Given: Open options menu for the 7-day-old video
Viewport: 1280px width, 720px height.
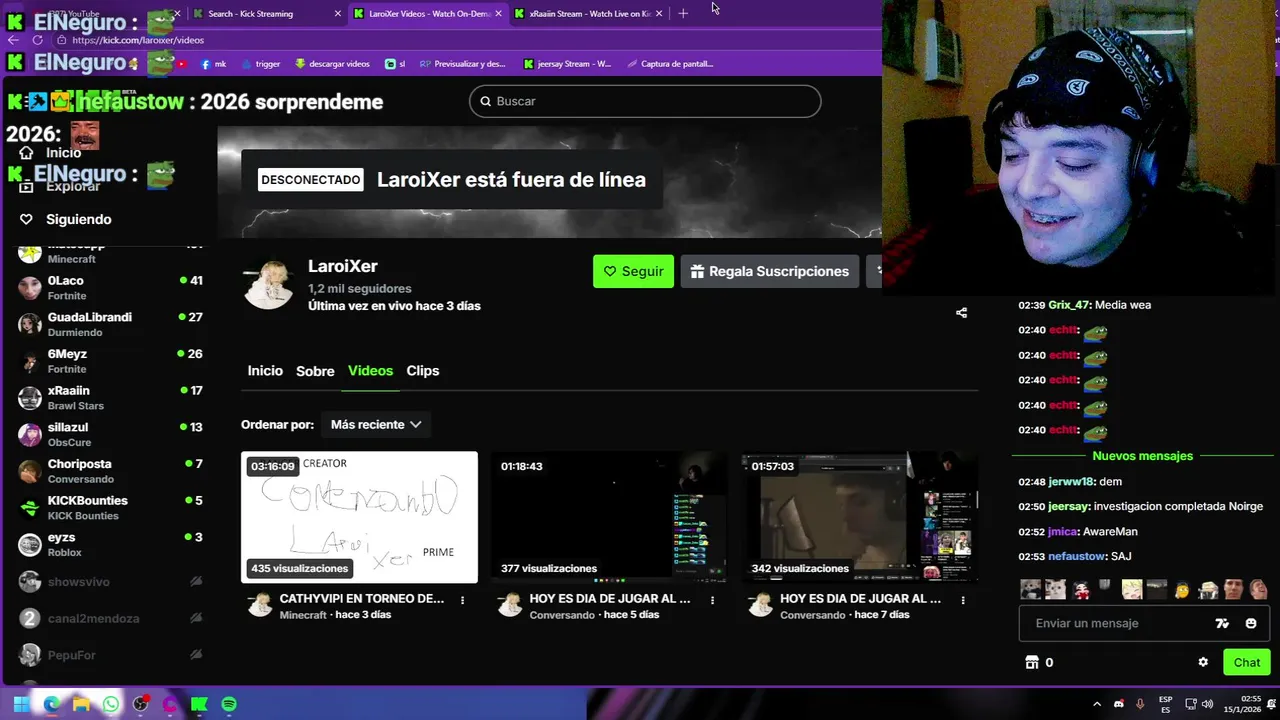Looking at the screenshot, I should coord(963,600).
